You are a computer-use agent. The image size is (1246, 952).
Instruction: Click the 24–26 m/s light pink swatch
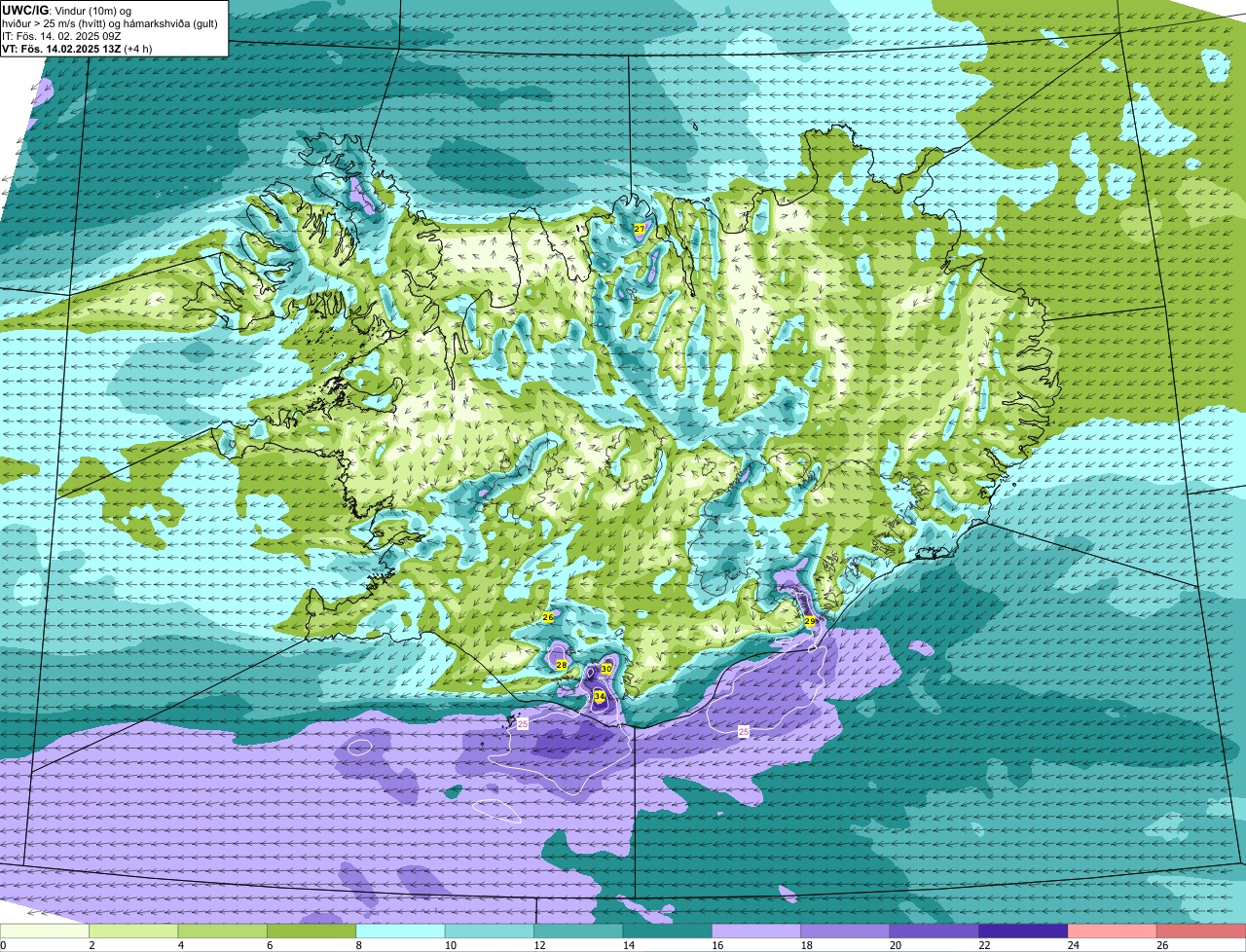coord(1113,932)
